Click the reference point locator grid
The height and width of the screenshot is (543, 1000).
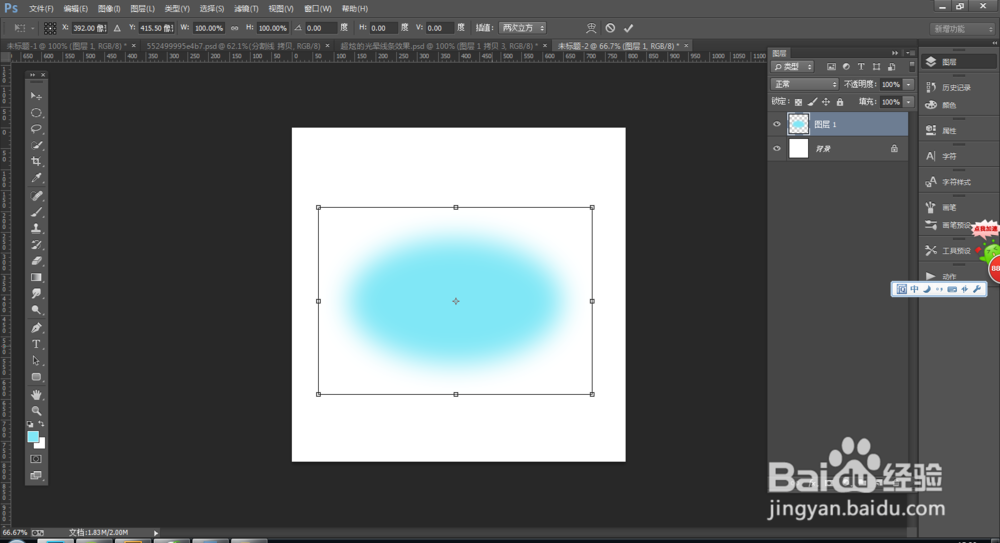[50, 28]
